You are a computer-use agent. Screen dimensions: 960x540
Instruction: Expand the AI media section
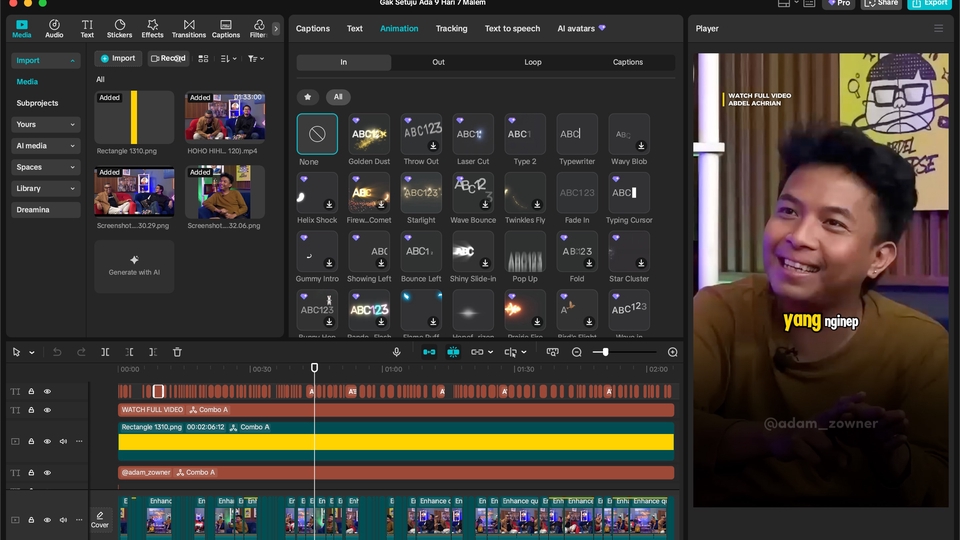coord(45,146)
